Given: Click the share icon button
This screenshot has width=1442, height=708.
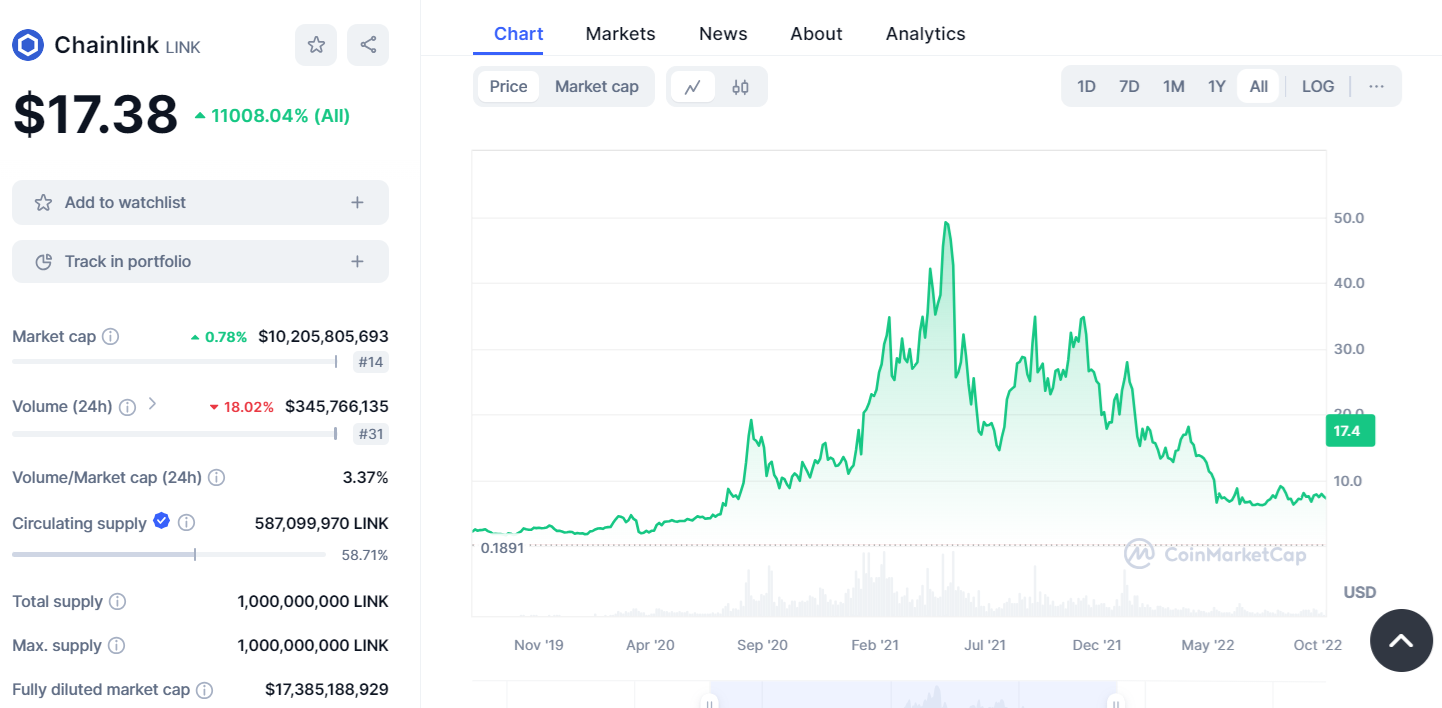Looking at the screenshot, I should coord(368,45).
